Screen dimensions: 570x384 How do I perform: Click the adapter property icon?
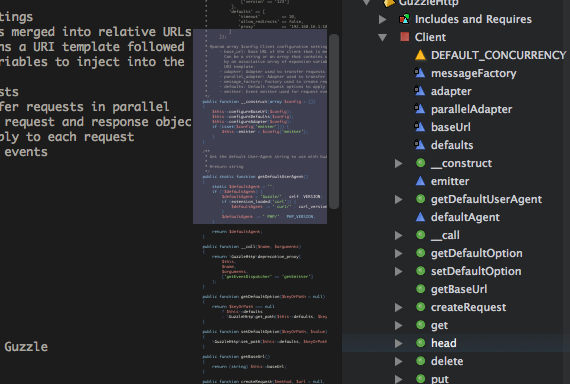pyautogui.click(x=420, y=91)
